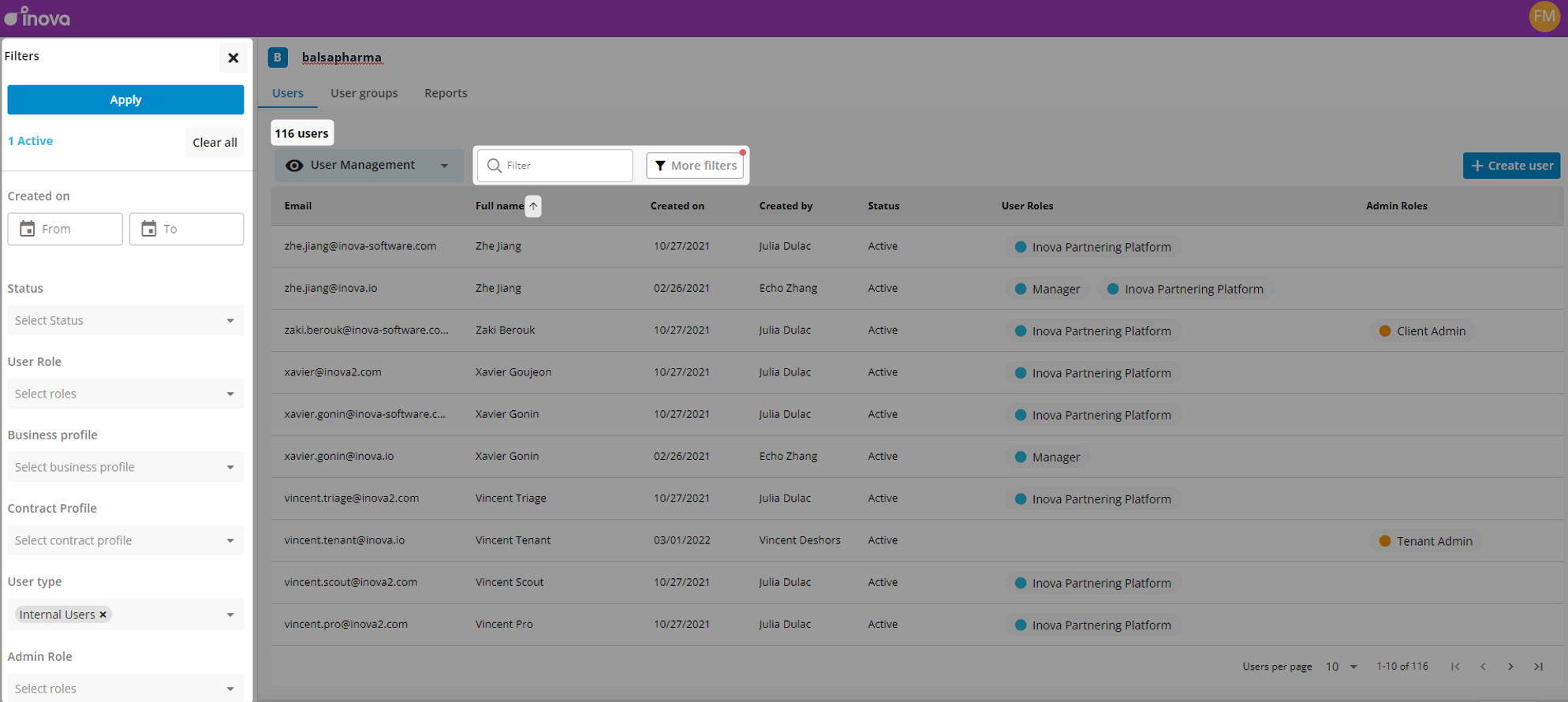Open the Users per page dropdown
The height and width of the screenshot is (702, 1568).
coord(1342,667)
